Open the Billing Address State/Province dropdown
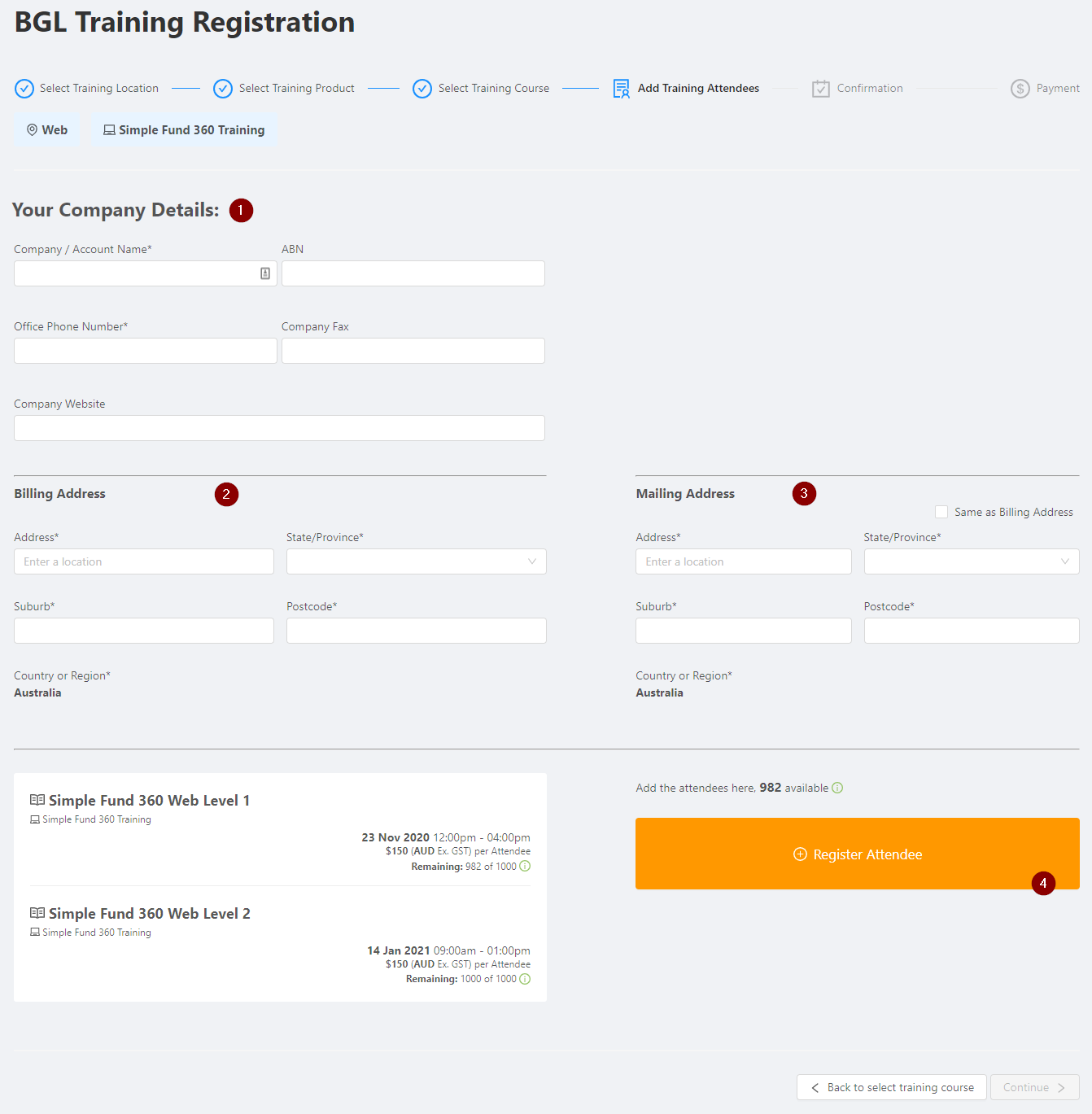The width and height of the screenshot is (1092, 1114). click(416, 561)
